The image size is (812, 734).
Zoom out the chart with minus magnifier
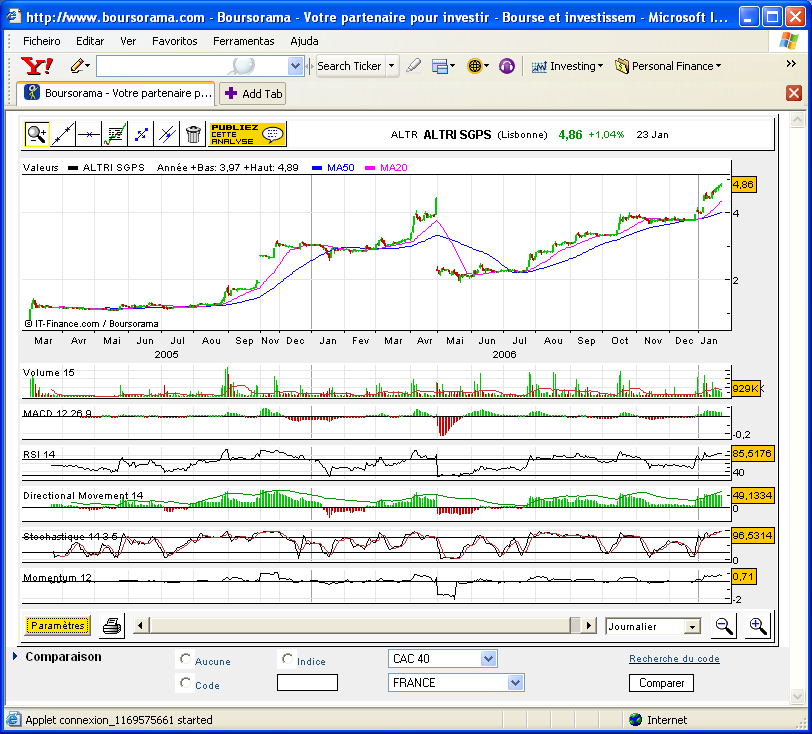pyautogui.click(x=723, y=626)
